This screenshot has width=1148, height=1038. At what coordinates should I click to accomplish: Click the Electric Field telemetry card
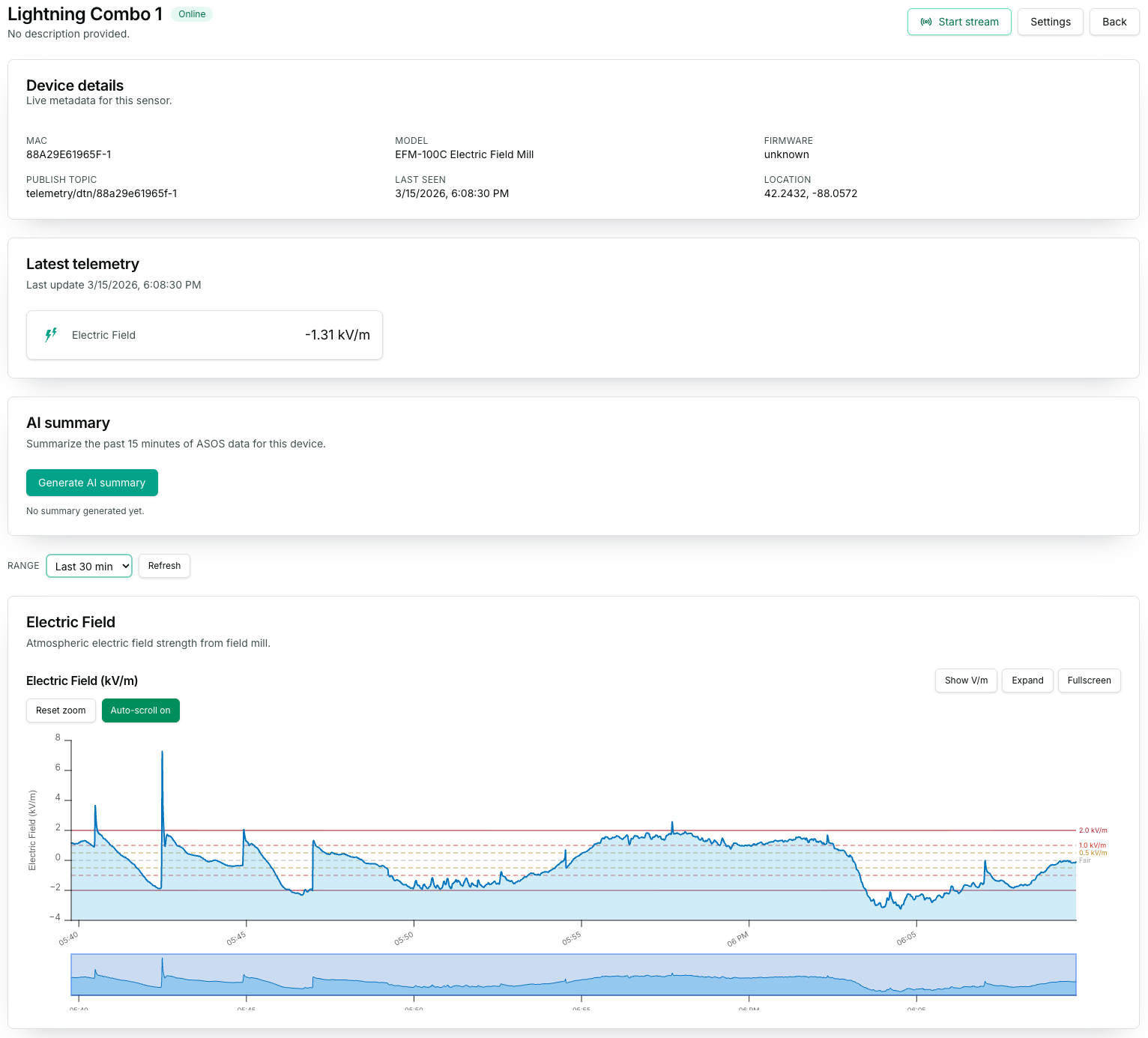(x=205, y=335)
